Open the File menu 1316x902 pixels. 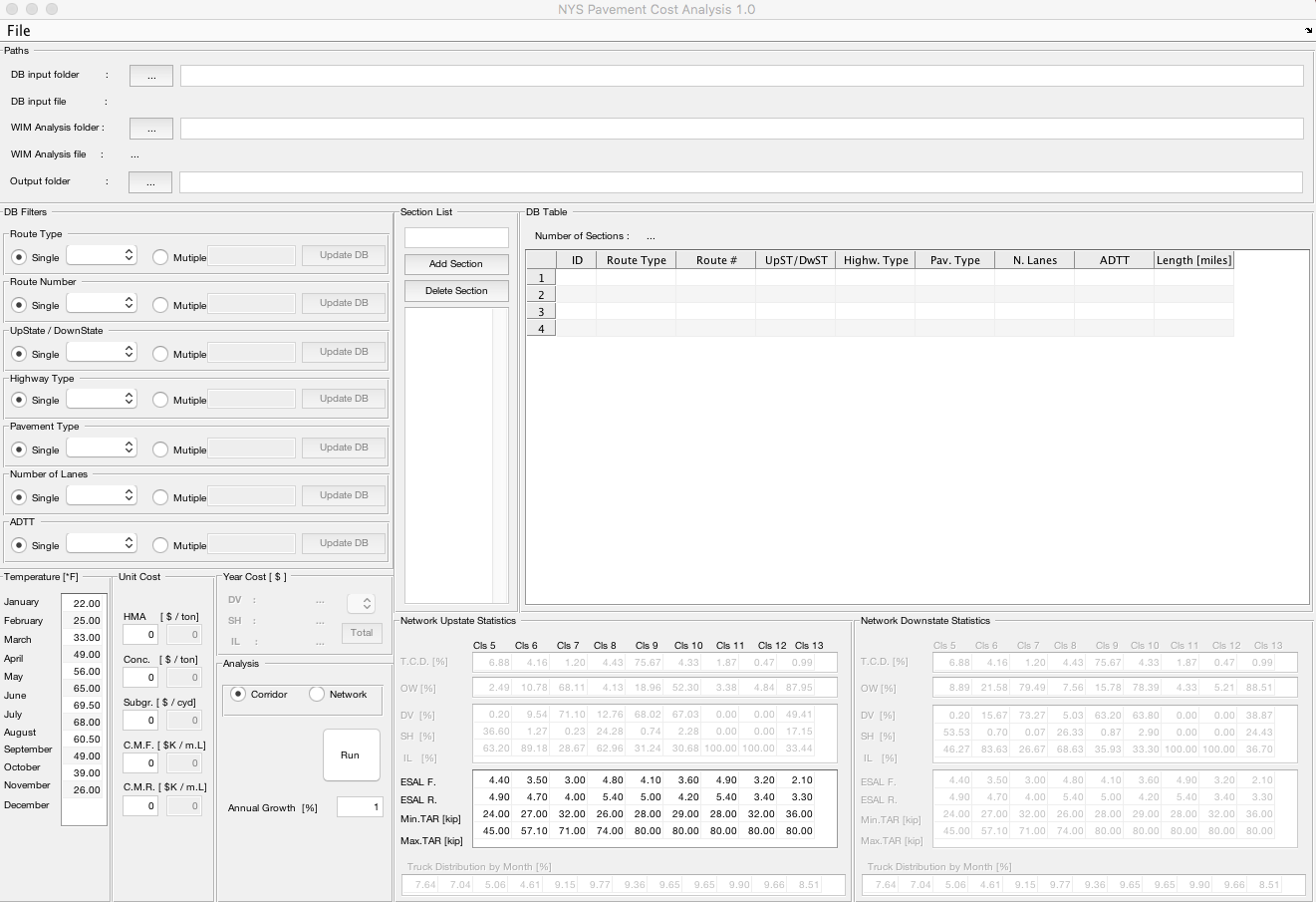coord(19,31)
